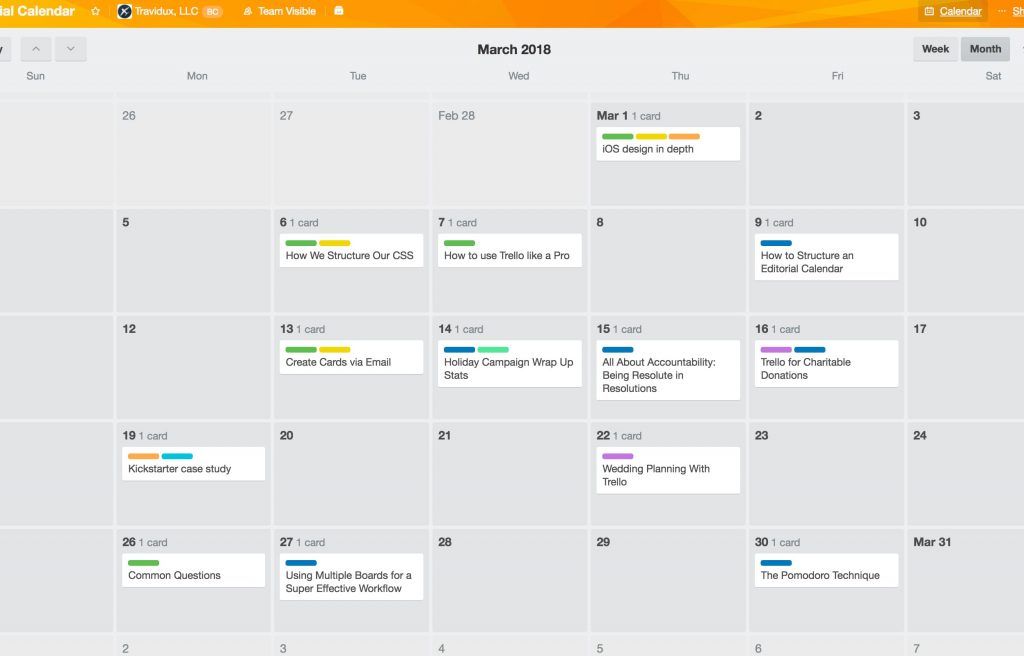Click date 12 in the Monday column
1024x656 pixels.
point(129,329)
